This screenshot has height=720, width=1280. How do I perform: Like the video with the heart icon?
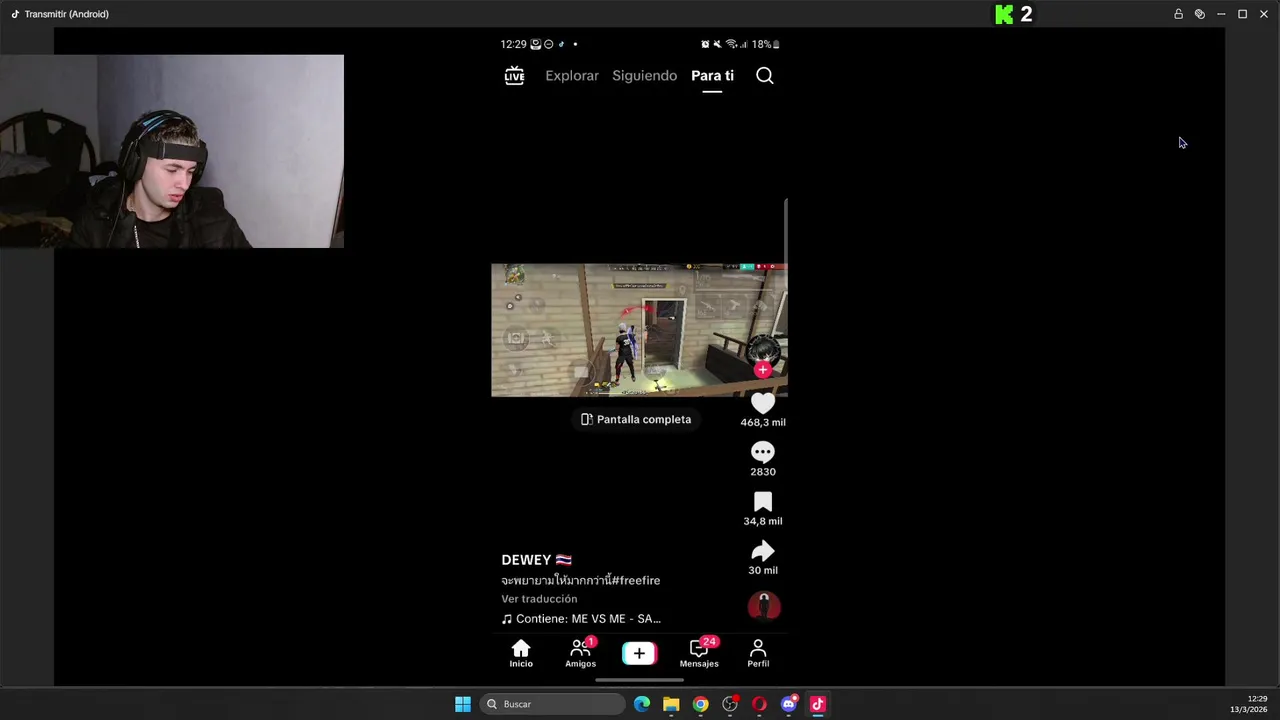763,403
